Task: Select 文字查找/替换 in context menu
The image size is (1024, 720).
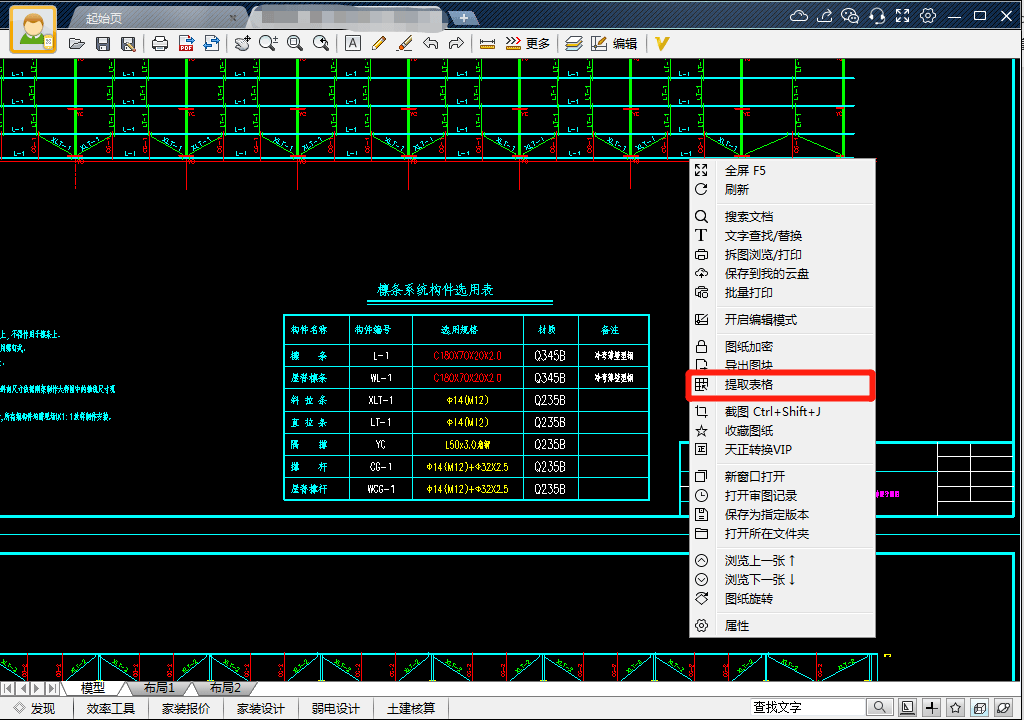Action: (x=763, y=236)
